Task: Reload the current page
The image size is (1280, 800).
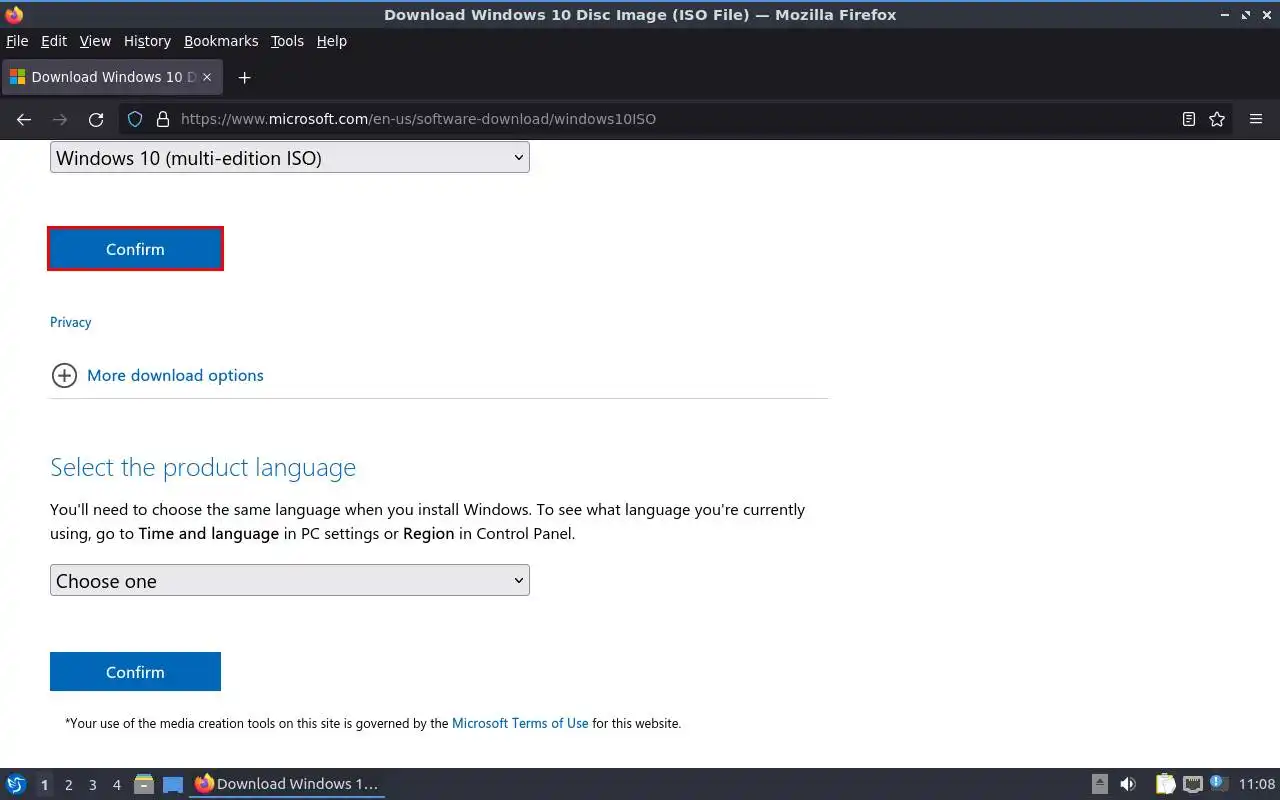Action: coord(96,119)
